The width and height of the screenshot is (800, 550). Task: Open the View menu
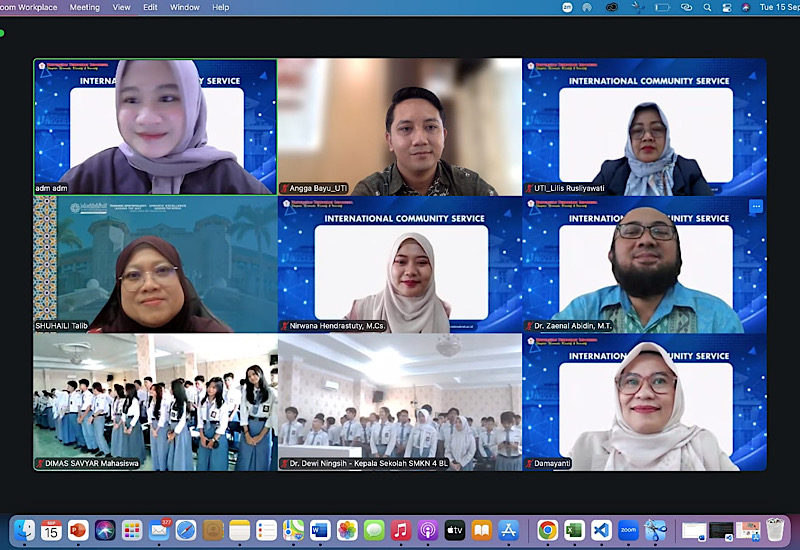121,7
